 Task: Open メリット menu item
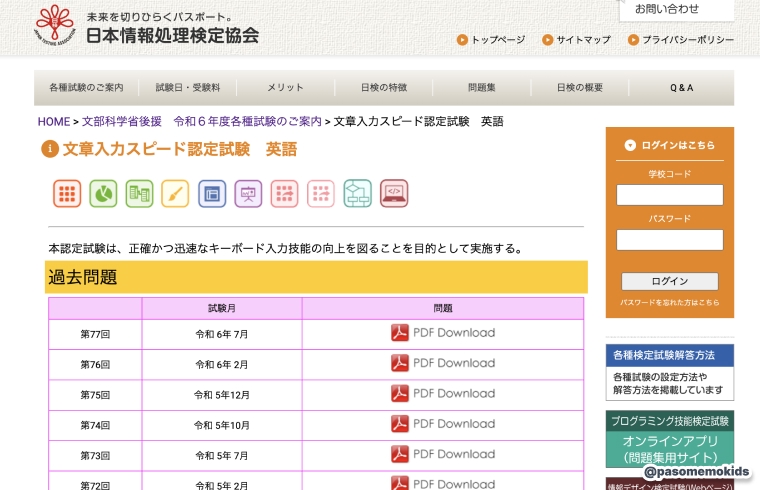point(285,88)
